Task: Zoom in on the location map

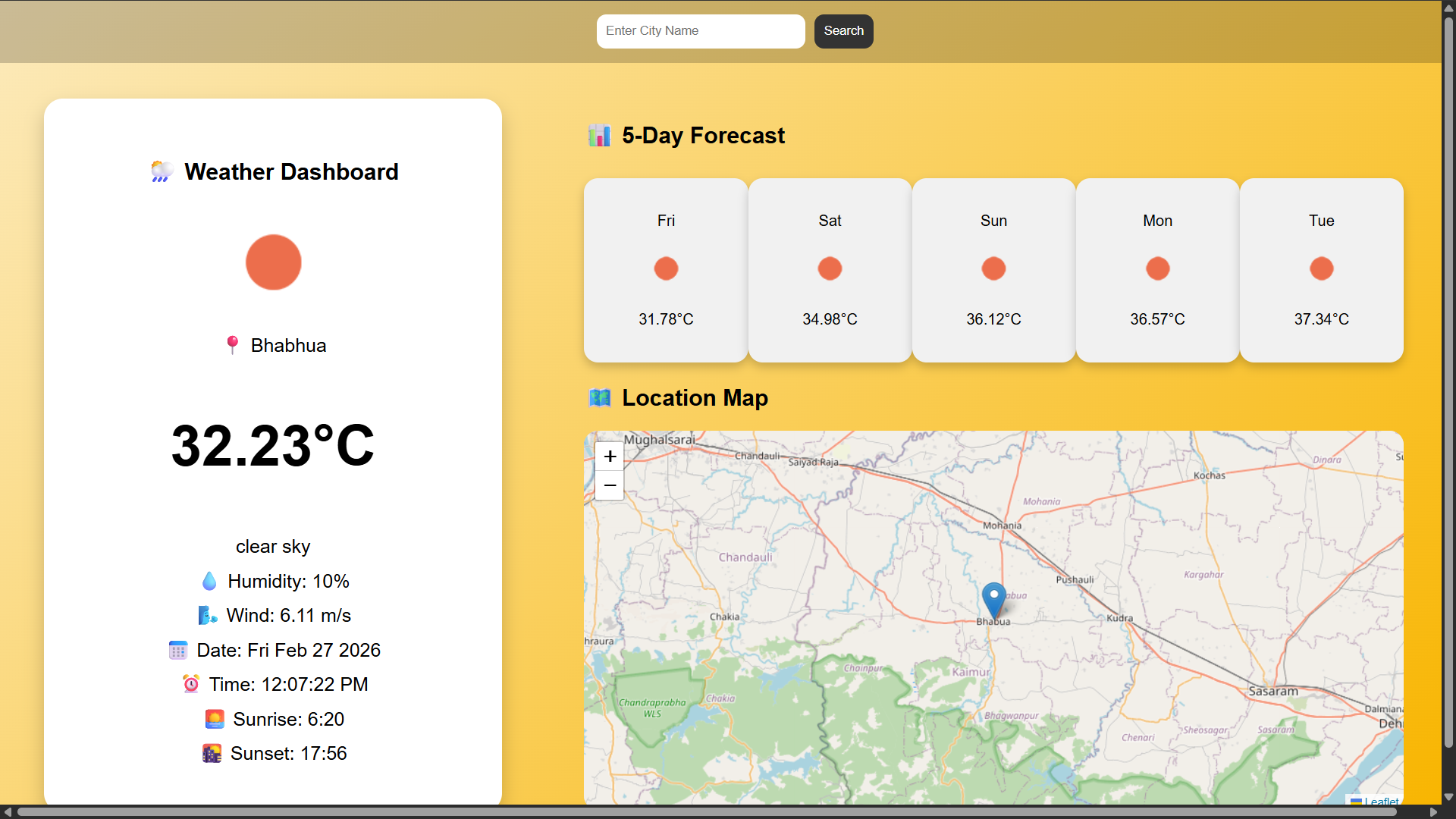Action: coord(610,457)
